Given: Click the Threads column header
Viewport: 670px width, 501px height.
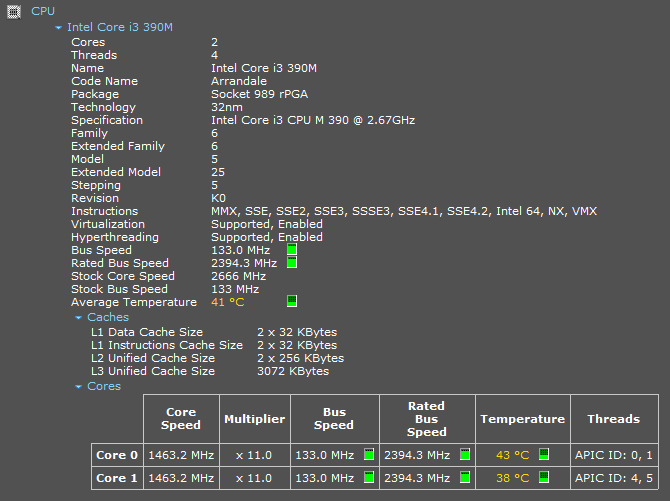Looking at the screenshot, I should 613,419.
